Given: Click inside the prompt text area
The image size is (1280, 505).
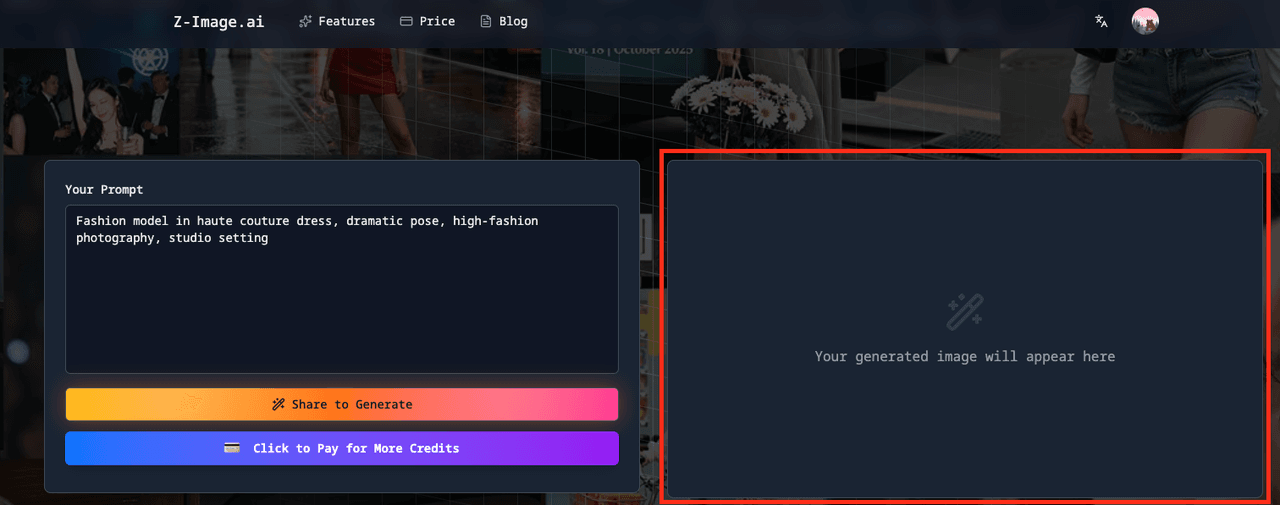Looking at the screenshot, I should point(342,289).
